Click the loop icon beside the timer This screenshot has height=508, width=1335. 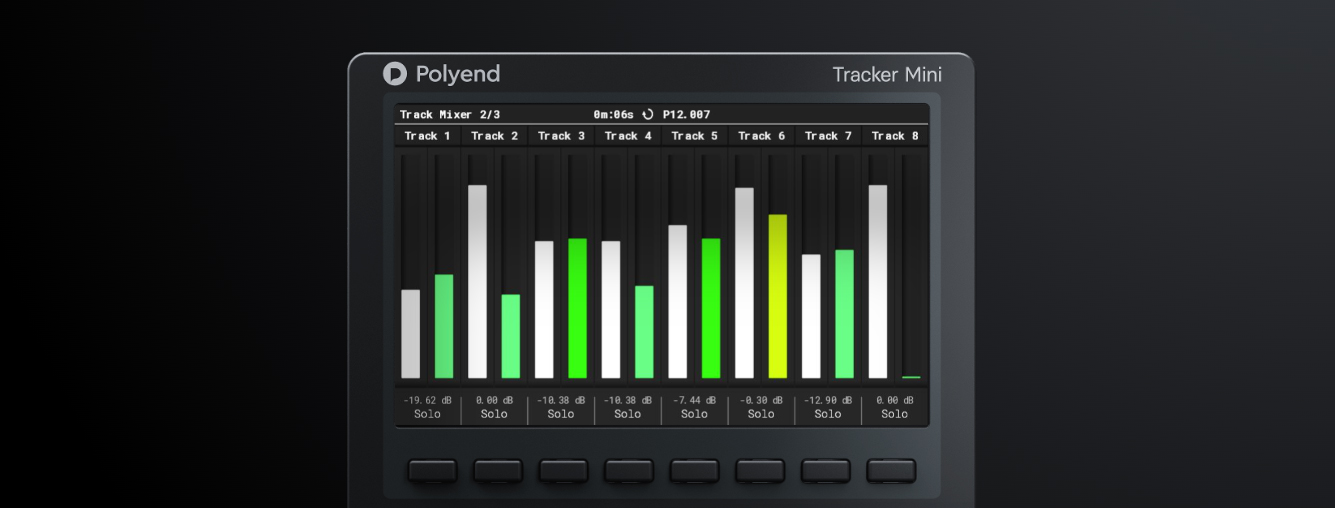[x=648, y=115]
